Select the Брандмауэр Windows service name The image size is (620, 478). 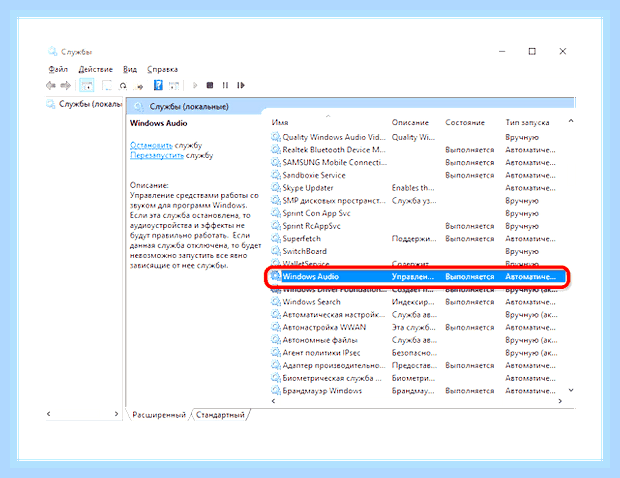tap(322, 391)
